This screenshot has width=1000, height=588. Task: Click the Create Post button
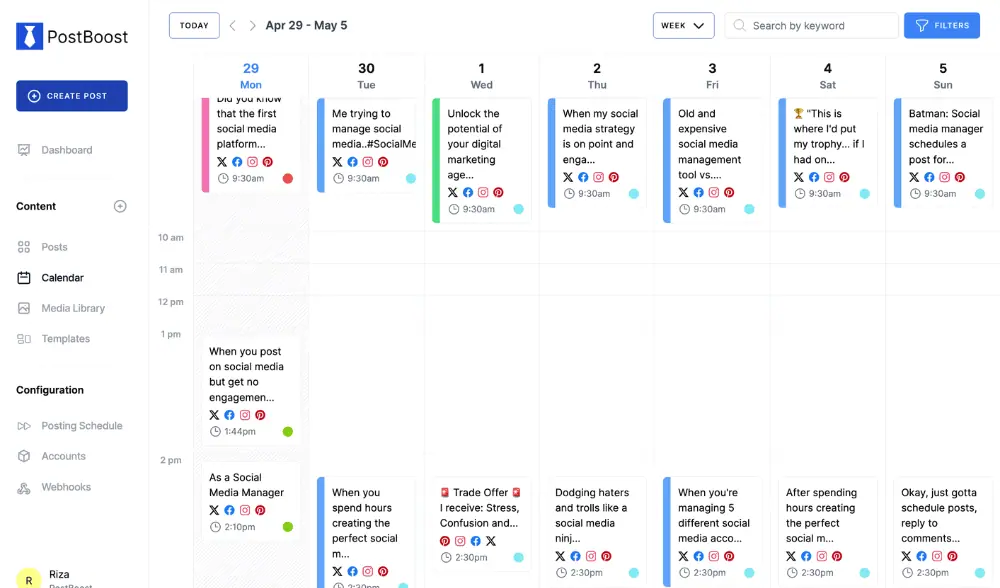coord(72,96)
